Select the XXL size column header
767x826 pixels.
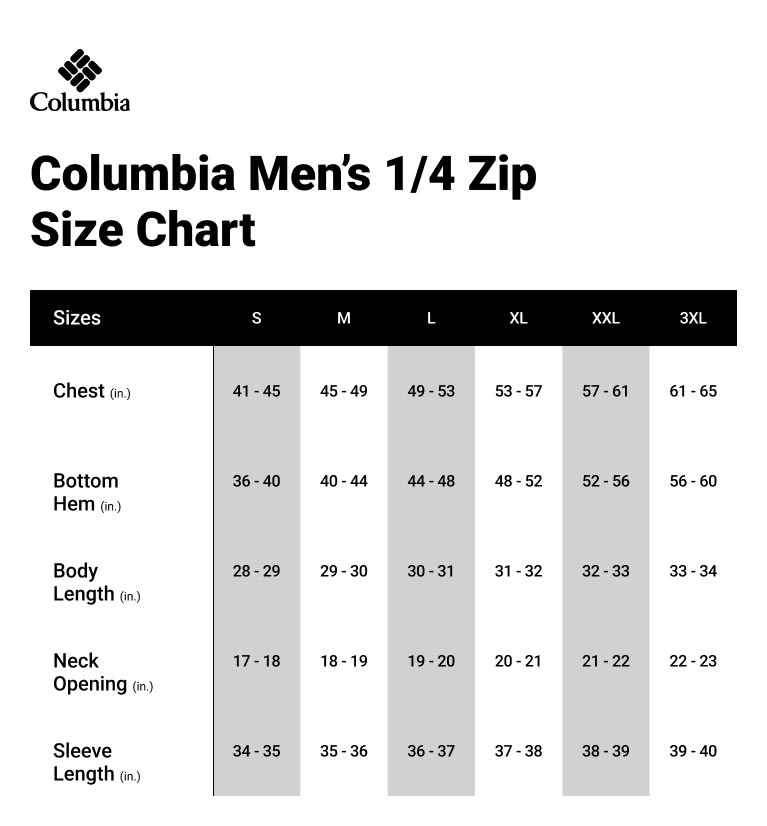point(605,318)
